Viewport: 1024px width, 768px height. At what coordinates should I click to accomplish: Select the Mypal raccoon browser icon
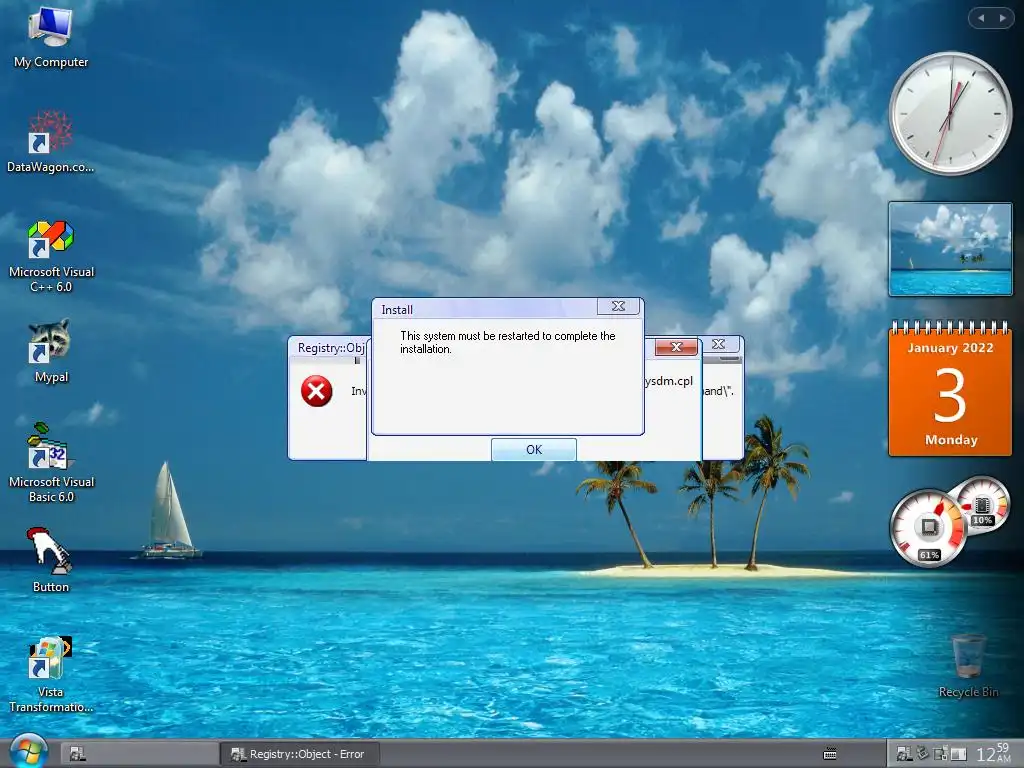50,351
